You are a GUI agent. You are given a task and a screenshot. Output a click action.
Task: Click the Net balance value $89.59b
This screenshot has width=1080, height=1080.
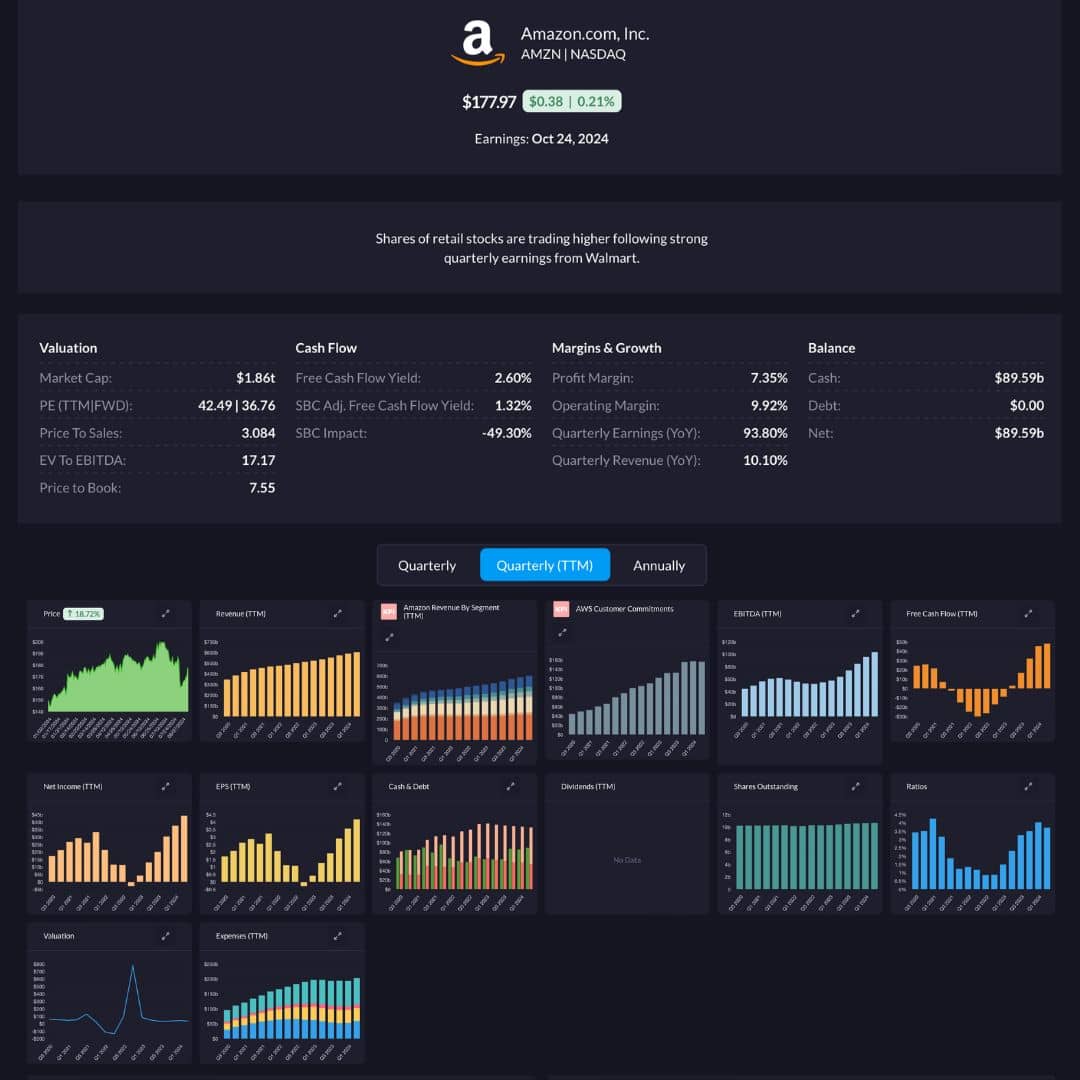coord(1019,433)
